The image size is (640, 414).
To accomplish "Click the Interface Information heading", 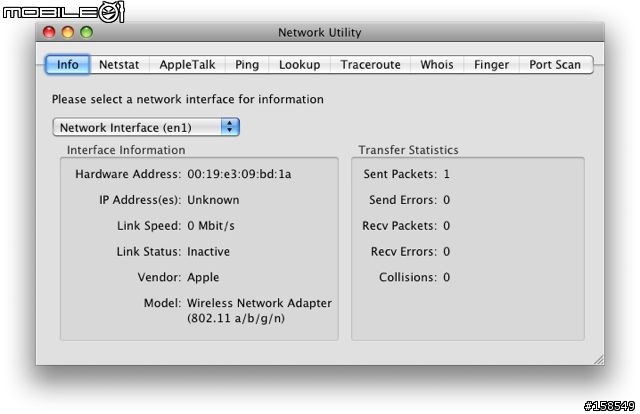I will point(126,150).
